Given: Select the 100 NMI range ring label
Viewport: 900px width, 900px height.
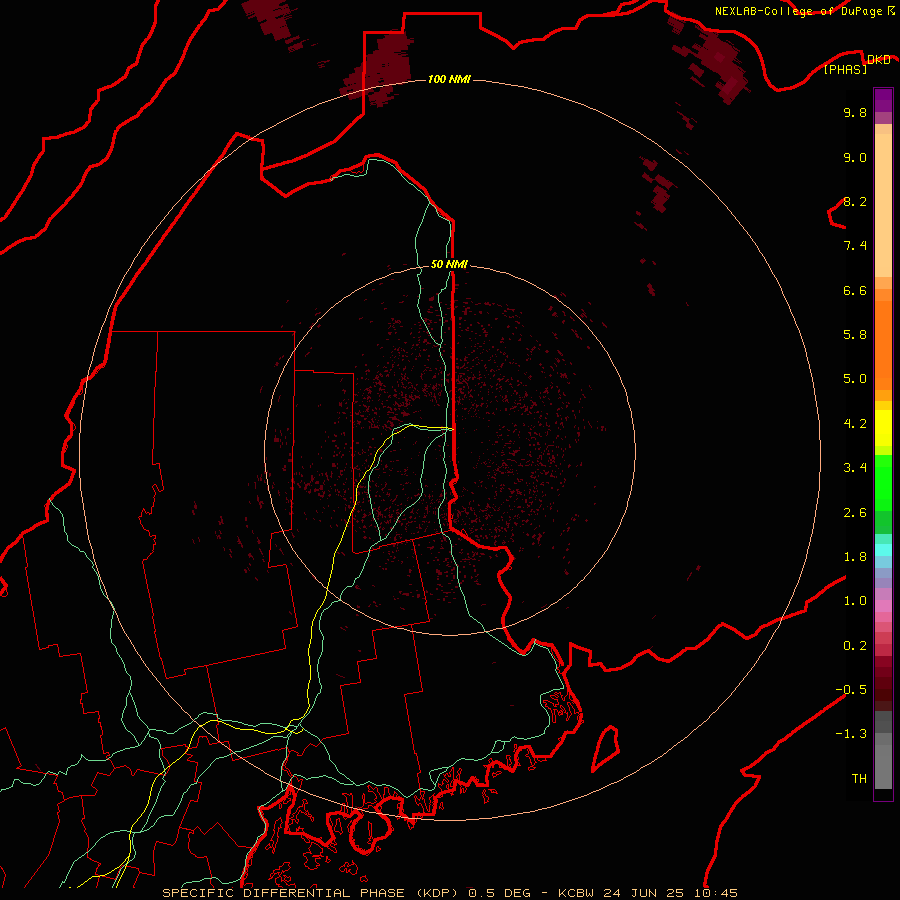Looking at the screenshot, I should (x=449, y=79).
